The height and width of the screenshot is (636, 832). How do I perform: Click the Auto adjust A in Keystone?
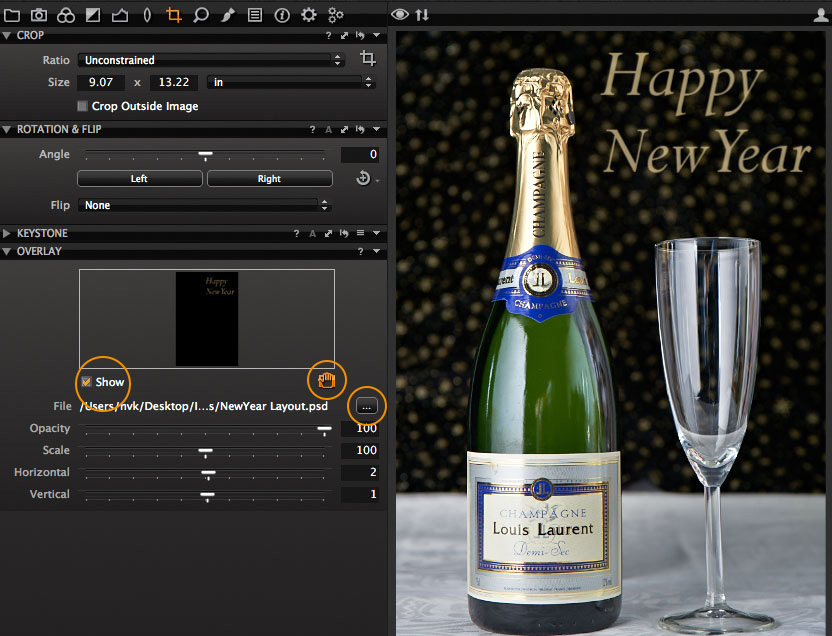(x=313, y=233)
